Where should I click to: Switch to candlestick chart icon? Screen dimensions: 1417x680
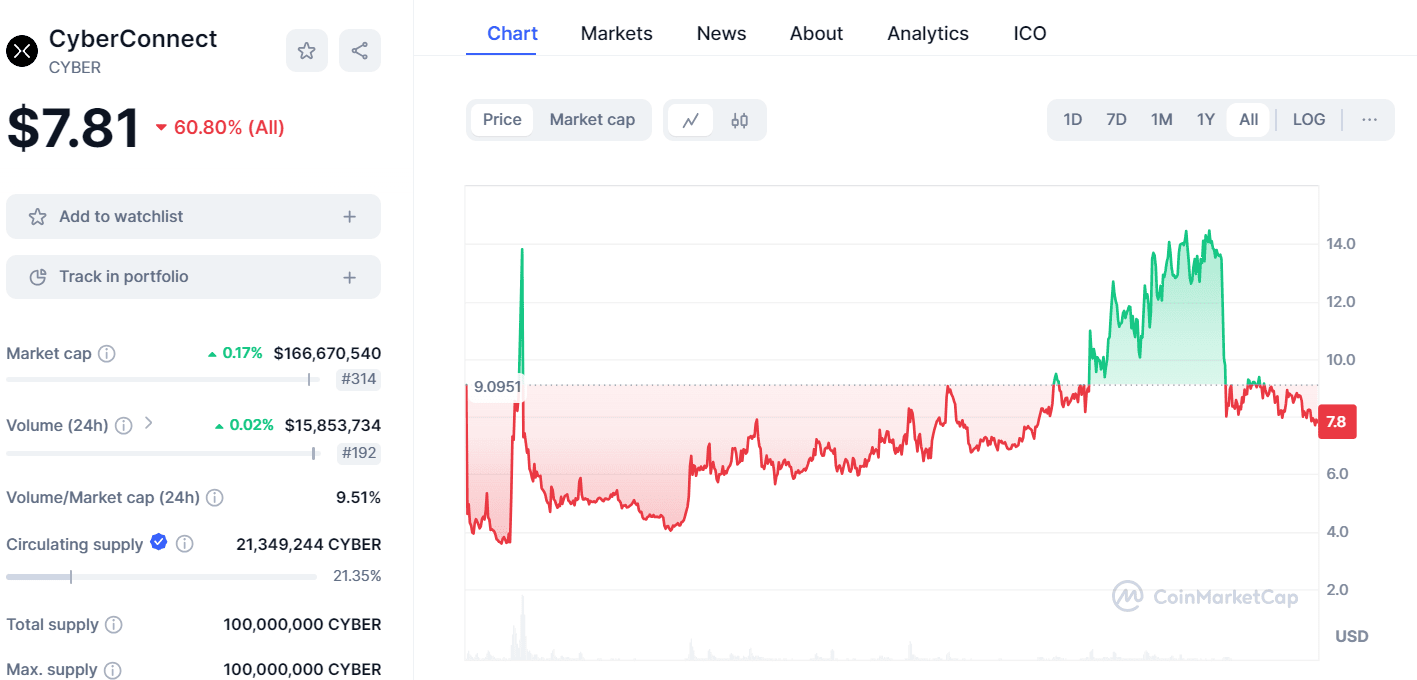[740, 120]
